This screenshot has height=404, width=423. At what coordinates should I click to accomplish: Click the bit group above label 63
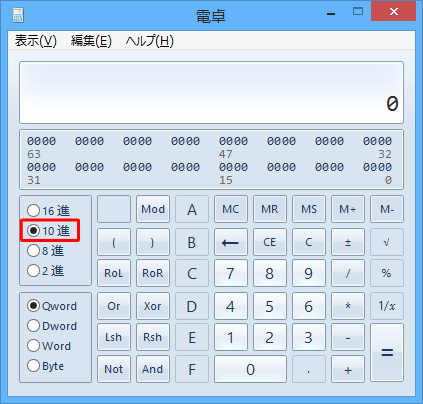pyautogui.click(x=41, y=141)
